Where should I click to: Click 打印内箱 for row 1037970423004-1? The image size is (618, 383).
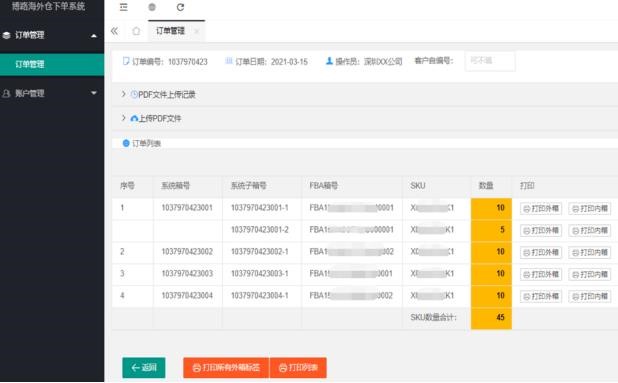pyautogui.click(x=590, y=296)
